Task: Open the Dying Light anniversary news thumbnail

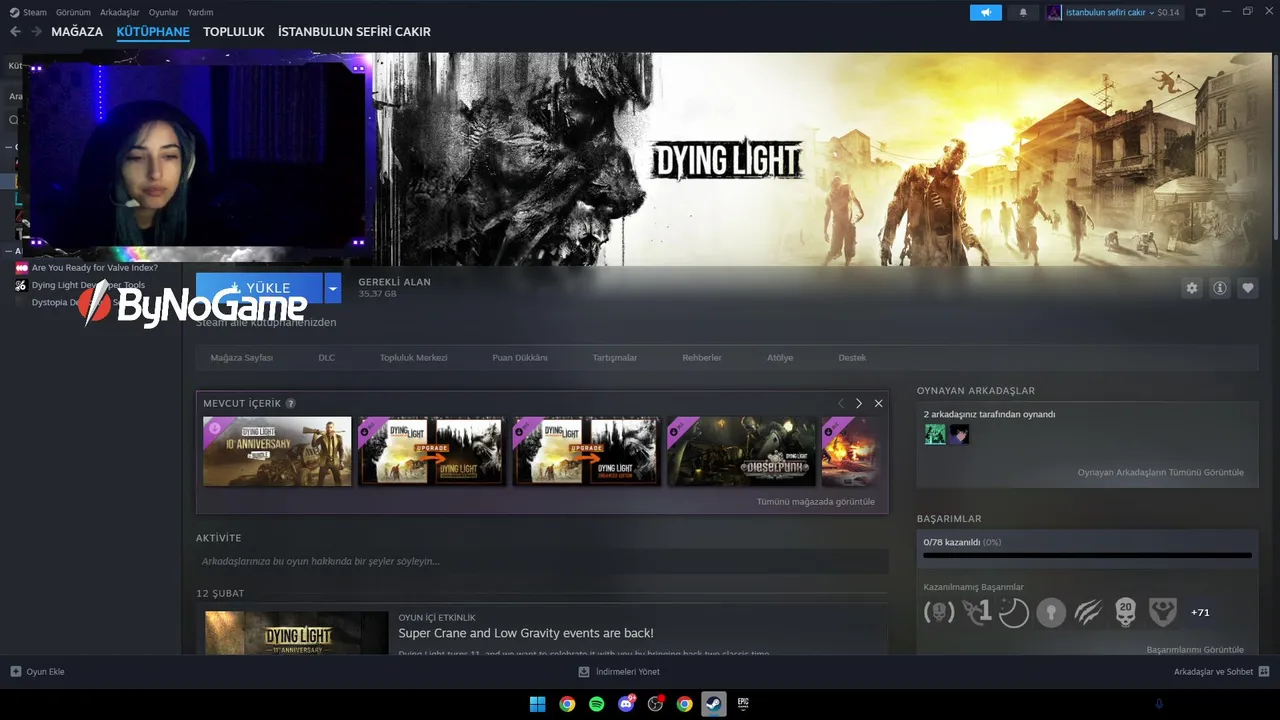Action: (297, 633)
